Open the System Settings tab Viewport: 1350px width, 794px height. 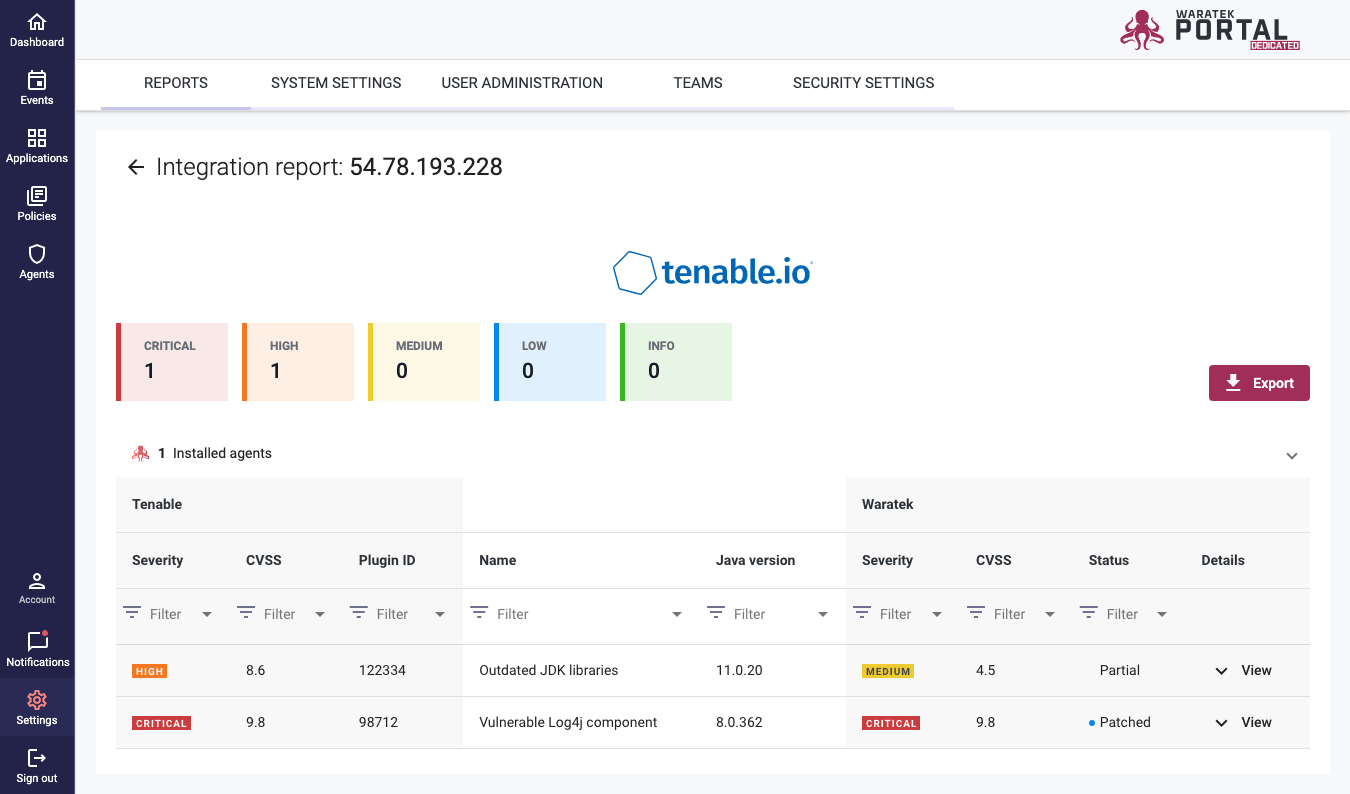point(336,83)
